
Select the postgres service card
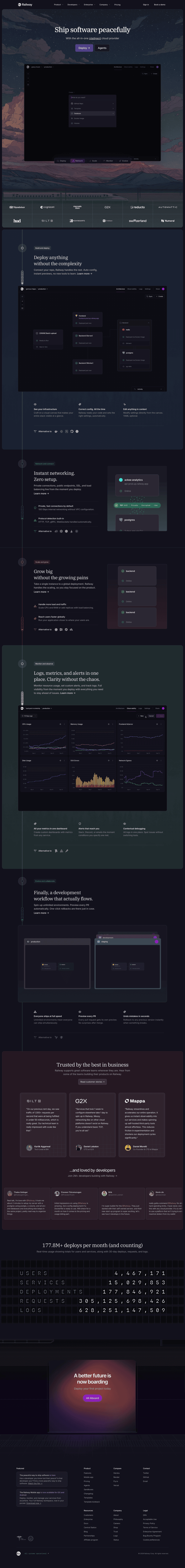pos(137,522)
